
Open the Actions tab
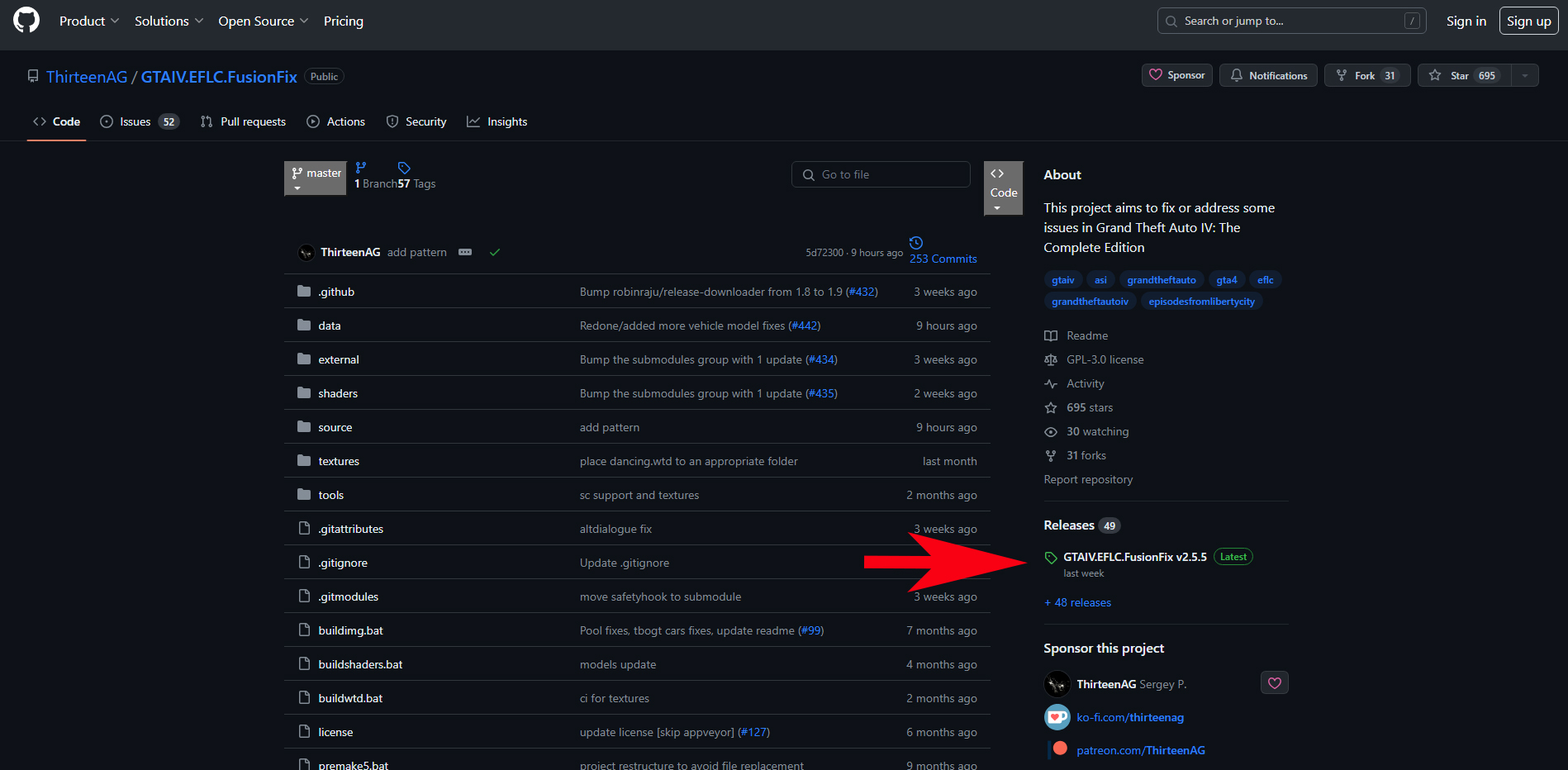point(335,121)
